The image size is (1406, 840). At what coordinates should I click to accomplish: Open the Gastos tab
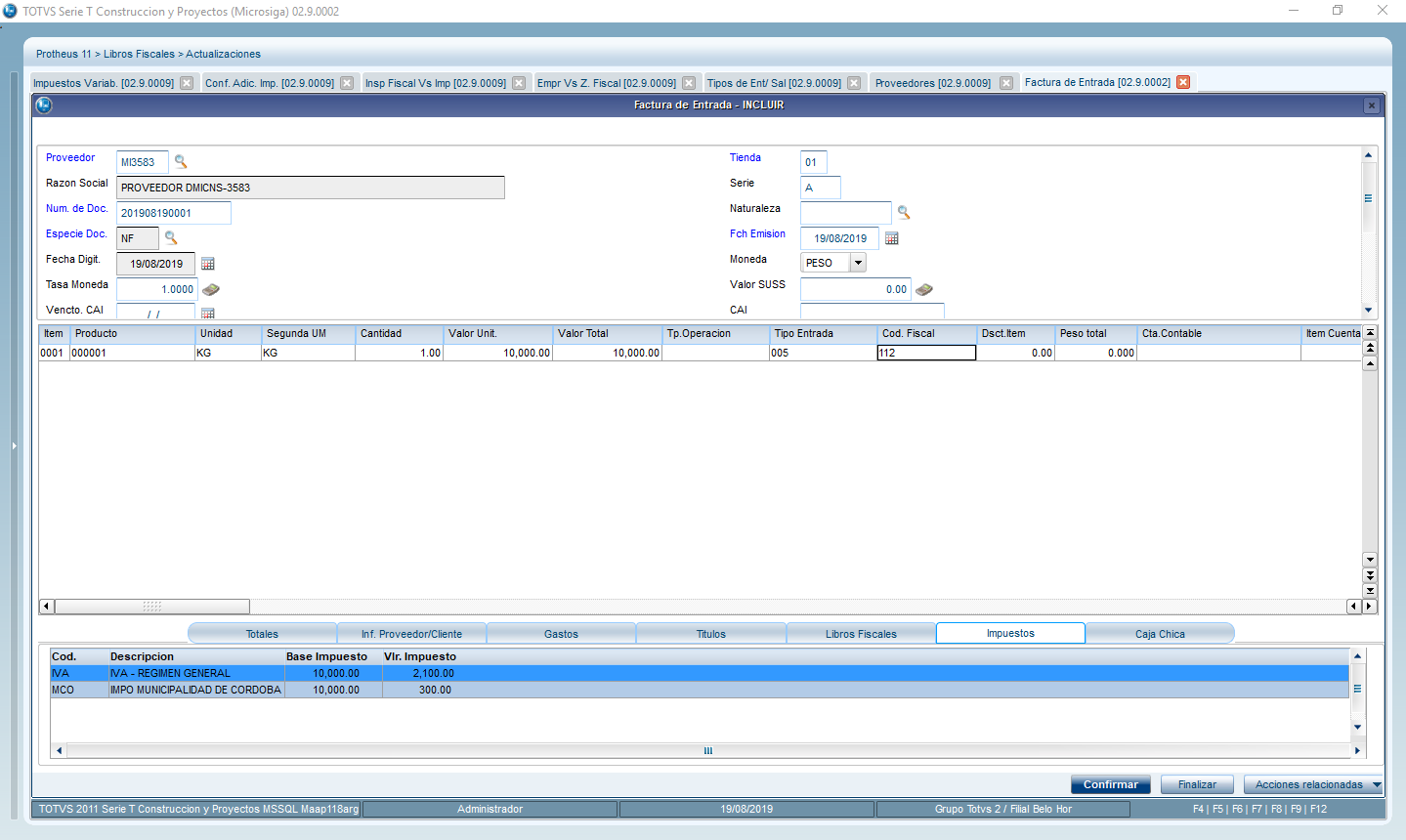(x=561, y=634)
